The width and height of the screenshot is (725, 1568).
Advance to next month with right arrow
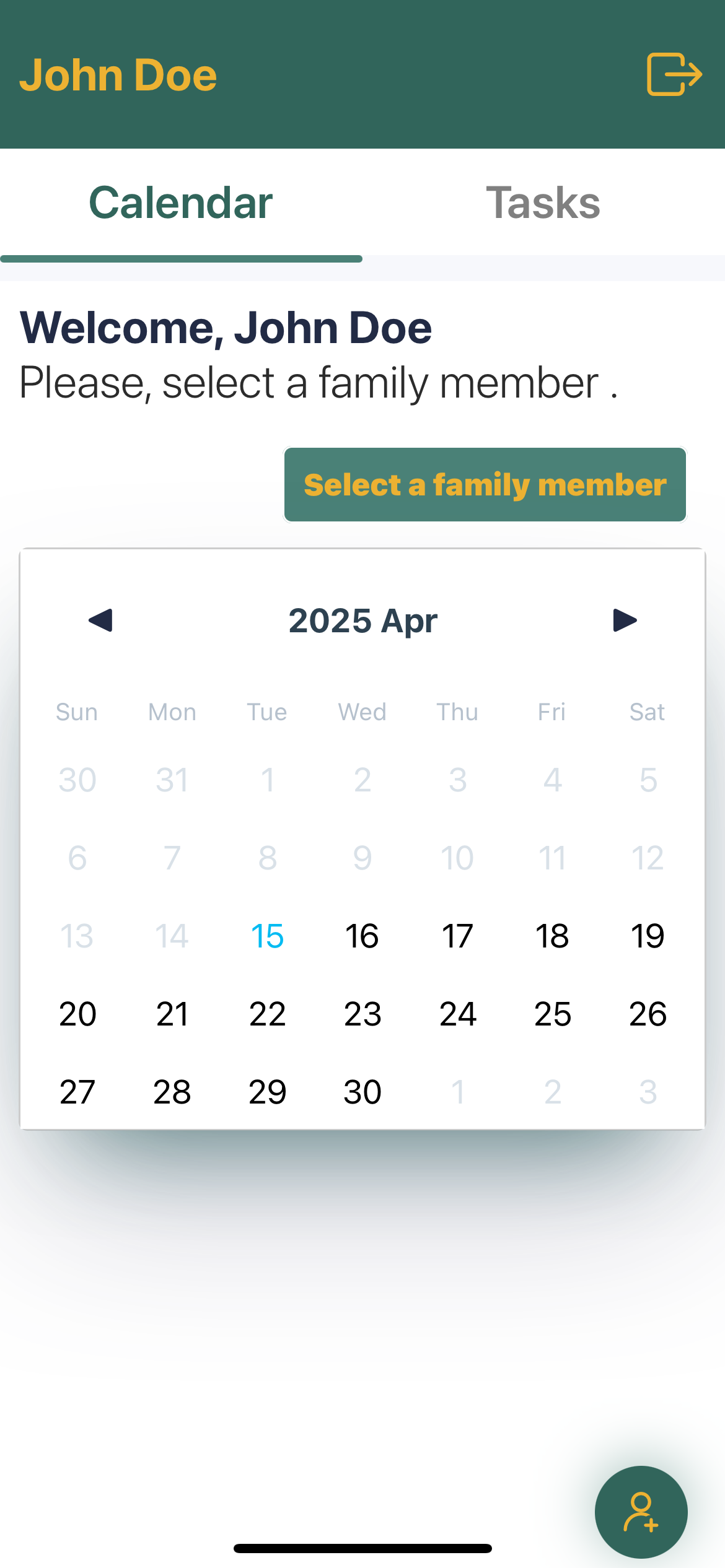point(625,620)
